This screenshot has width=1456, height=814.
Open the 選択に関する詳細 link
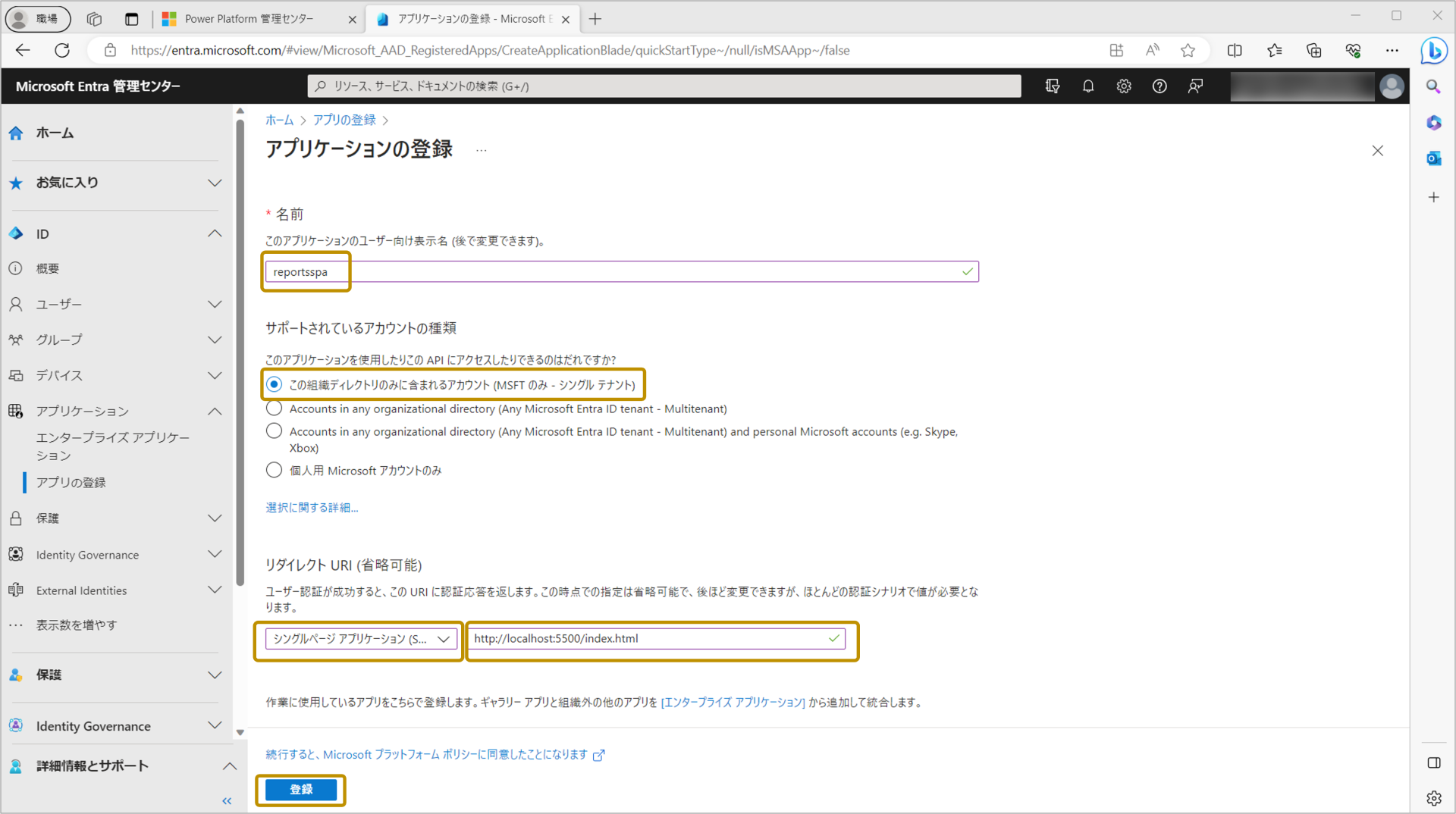311,507
